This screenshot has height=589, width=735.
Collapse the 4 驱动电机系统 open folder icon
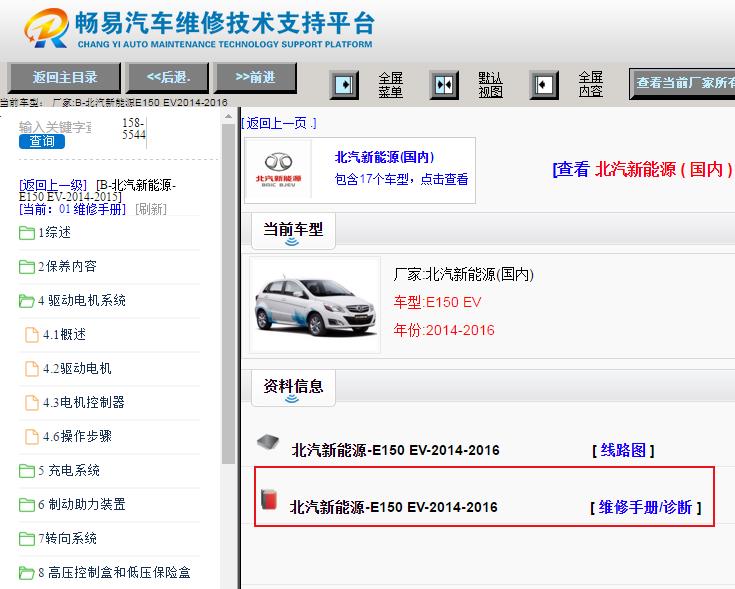tap(27, 301)
